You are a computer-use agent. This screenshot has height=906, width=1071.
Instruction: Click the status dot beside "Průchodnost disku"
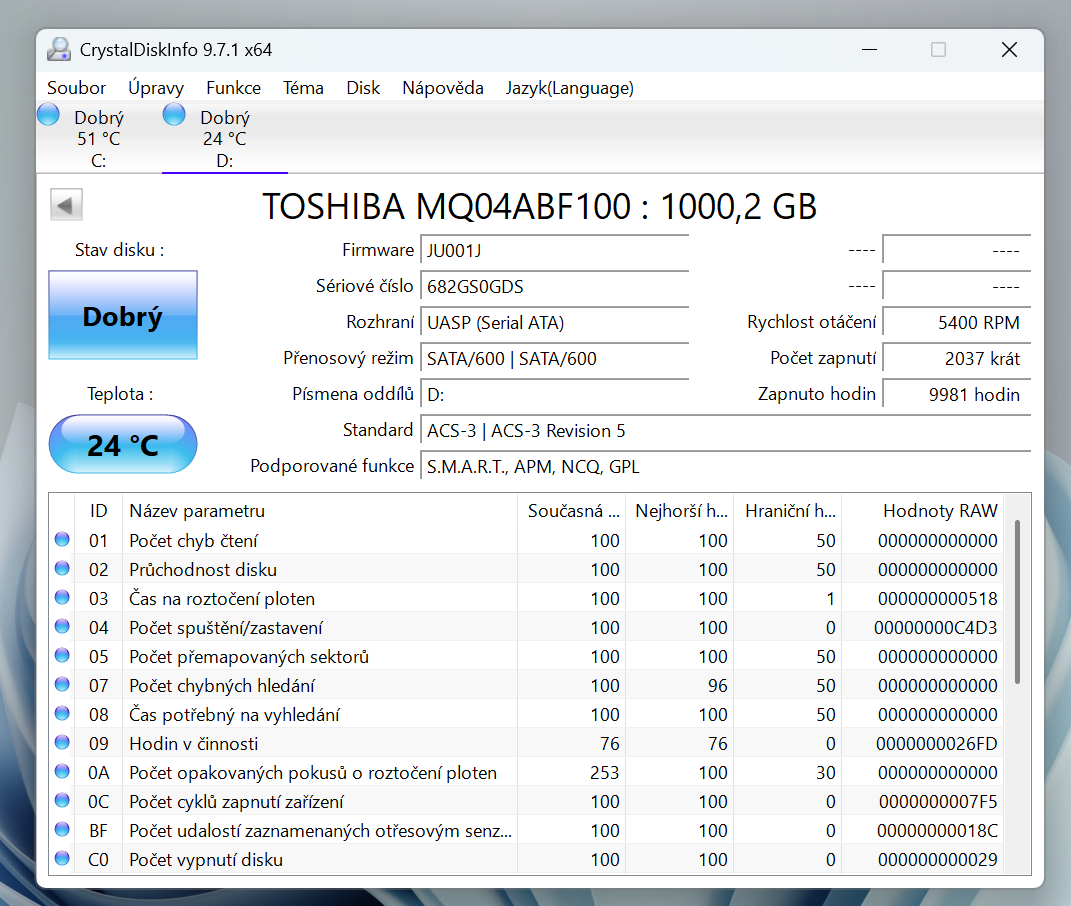click(x=61, y=568)
